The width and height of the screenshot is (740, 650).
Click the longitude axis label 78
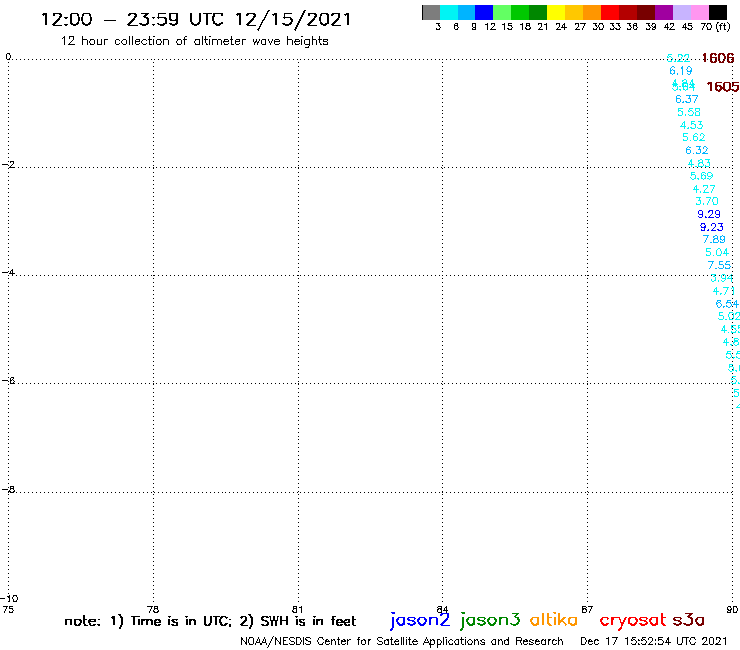pos(153,609)
